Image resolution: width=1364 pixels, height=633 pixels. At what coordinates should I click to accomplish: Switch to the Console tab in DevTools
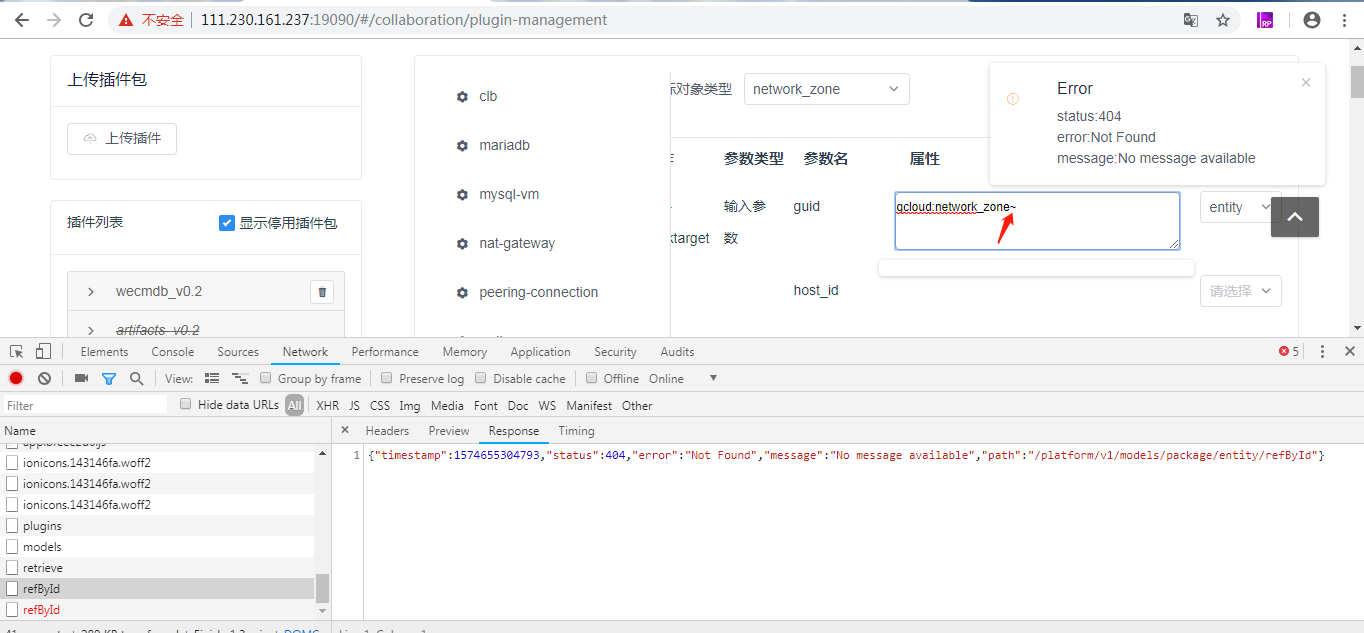coord(172,351)
